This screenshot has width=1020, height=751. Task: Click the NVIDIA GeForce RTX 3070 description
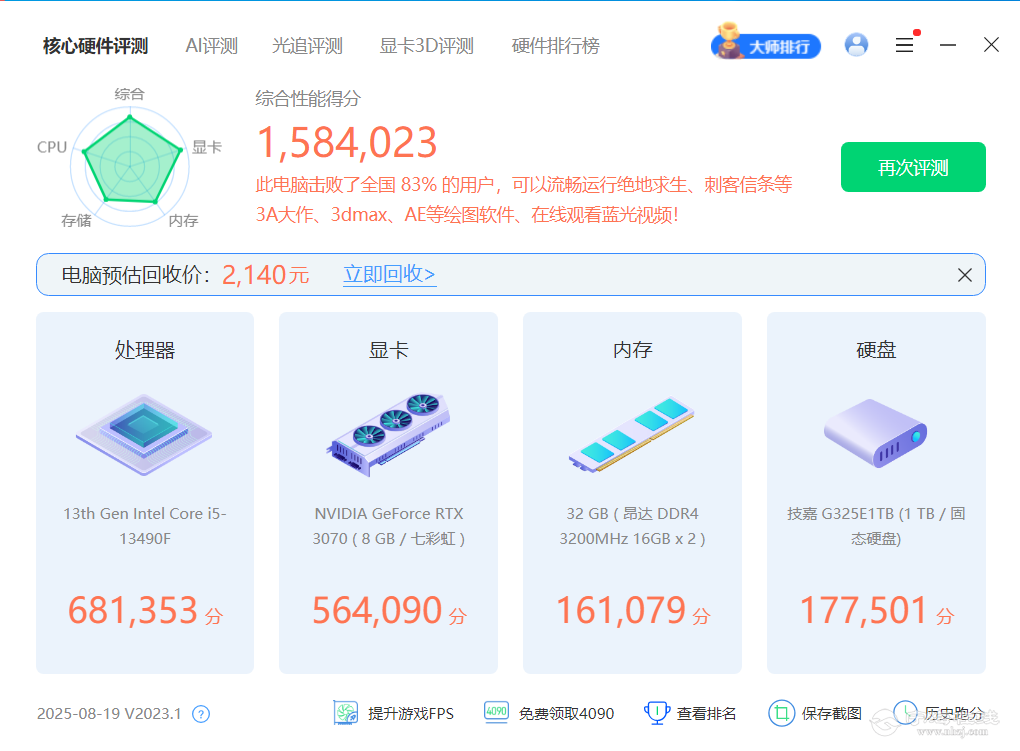[388, 526]
